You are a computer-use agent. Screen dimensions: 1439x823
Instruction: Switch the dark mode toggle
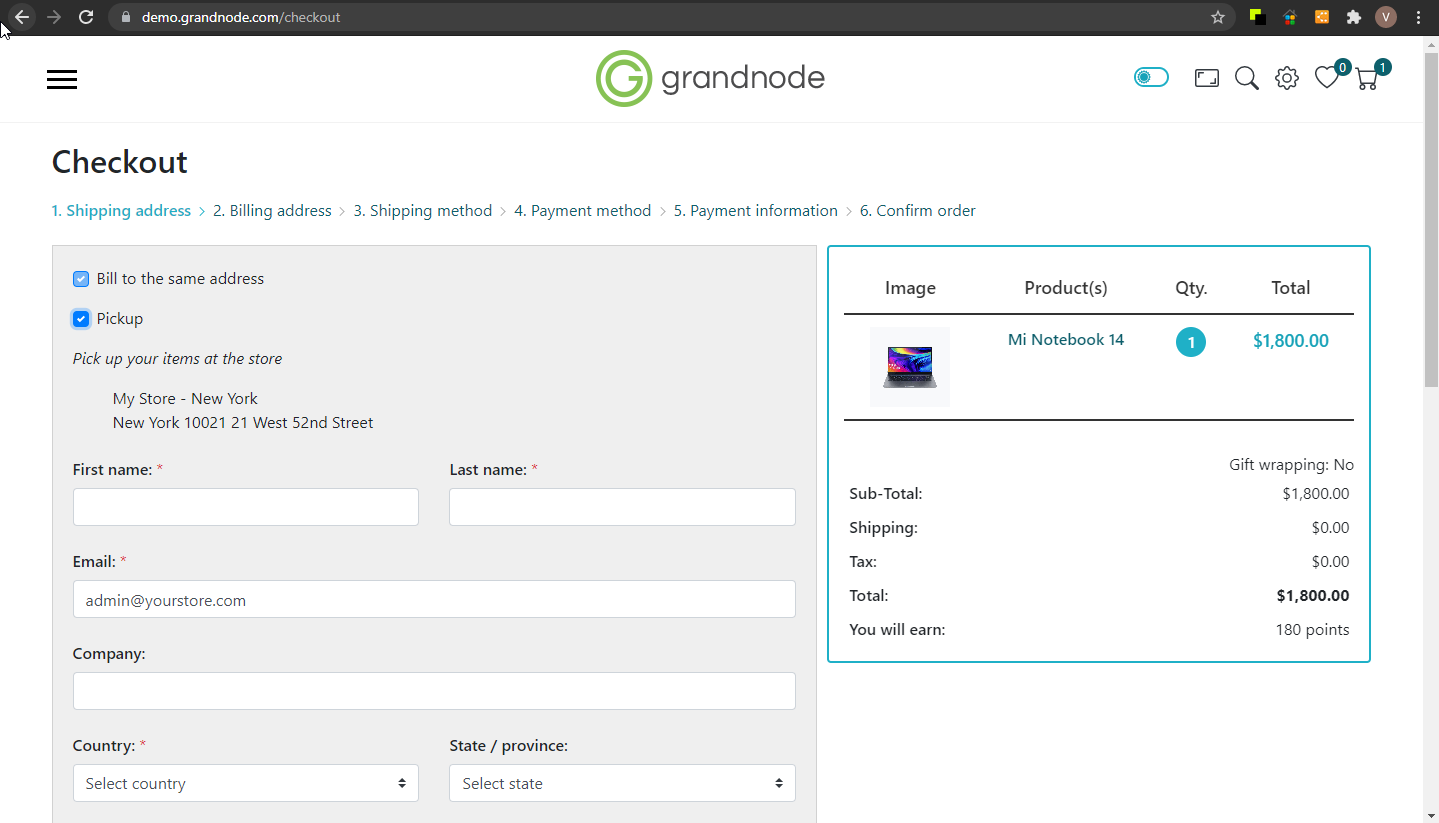[1151, 76]
